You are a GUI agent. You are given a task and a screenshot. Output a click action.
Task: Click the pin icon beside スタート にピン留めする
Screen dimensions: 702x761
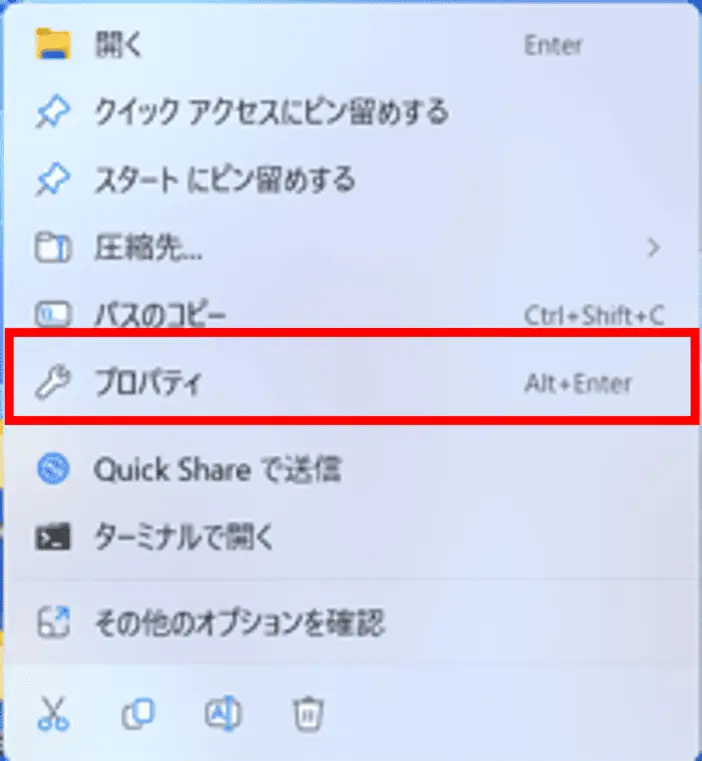click(53, 180)
